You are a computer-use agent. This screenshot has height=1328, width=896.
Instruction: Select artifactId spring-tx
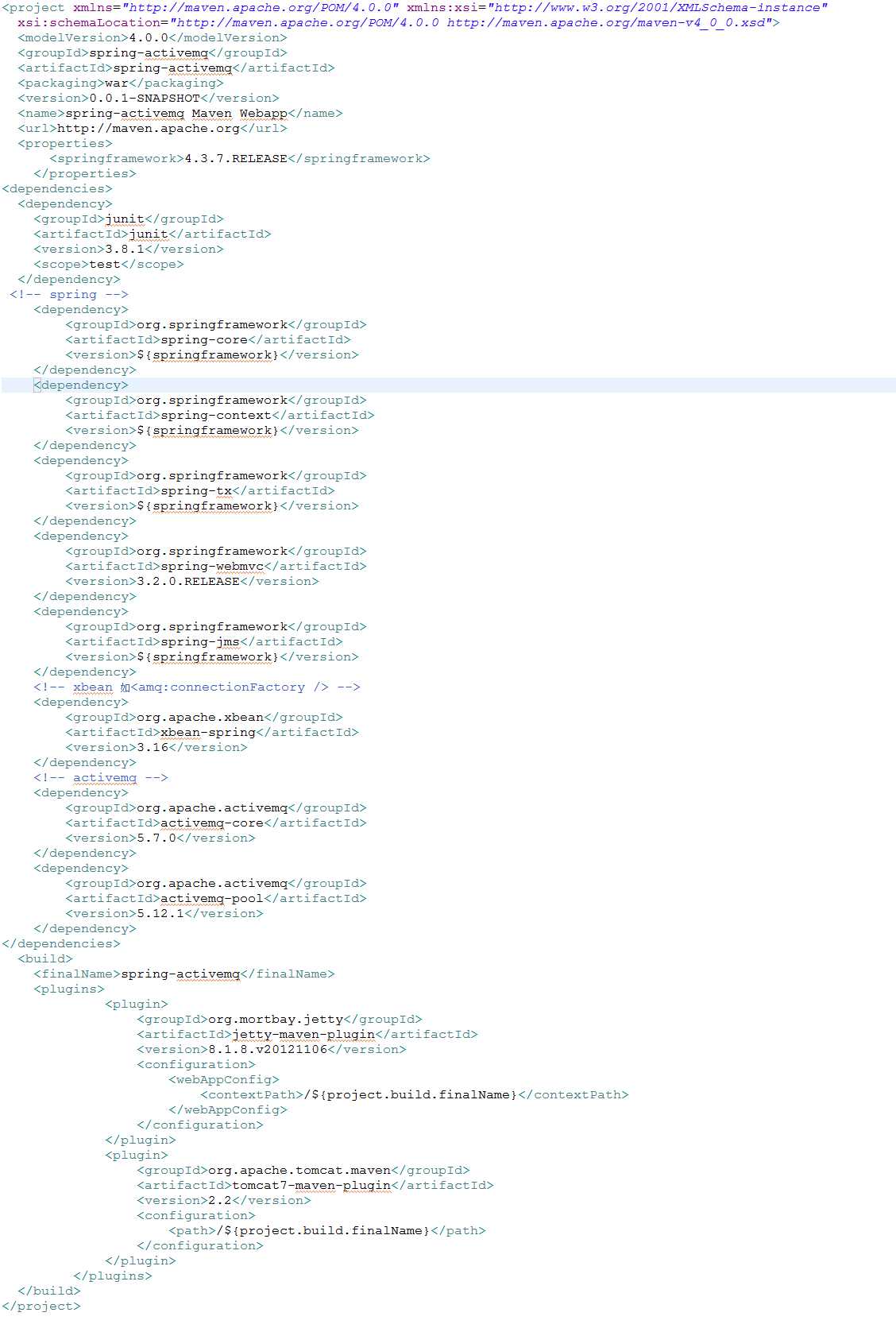click(x=196, y=490)
